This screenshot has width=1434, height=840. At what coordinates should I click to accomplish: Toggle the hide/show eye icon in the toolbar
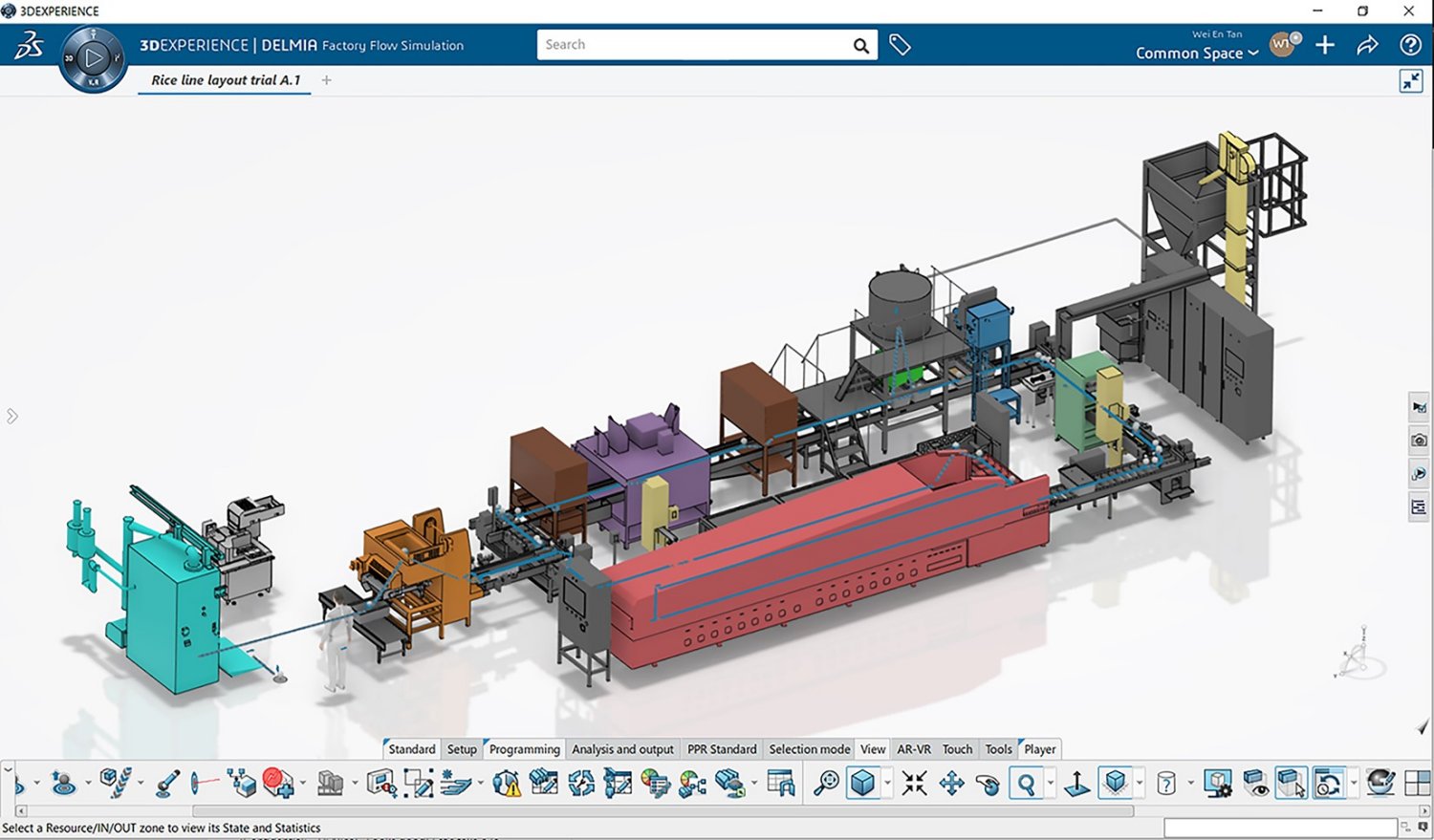1253,784
